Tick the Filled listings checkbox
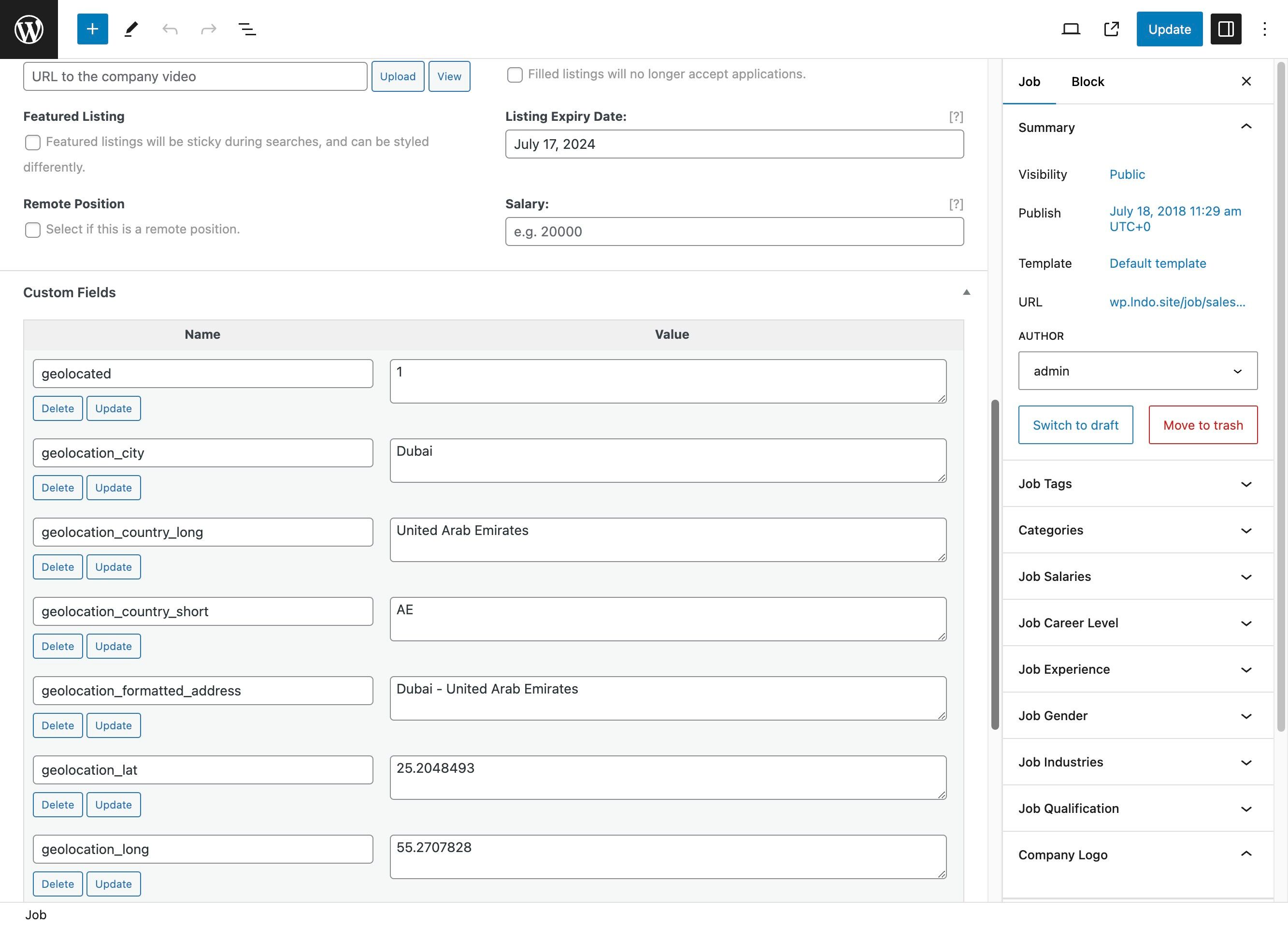 [515, 75]
